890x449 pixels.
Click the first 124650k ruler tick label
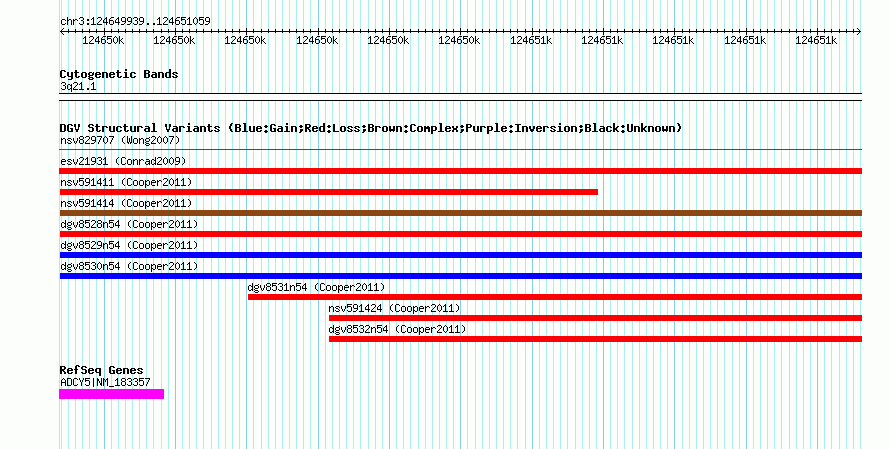103,41
